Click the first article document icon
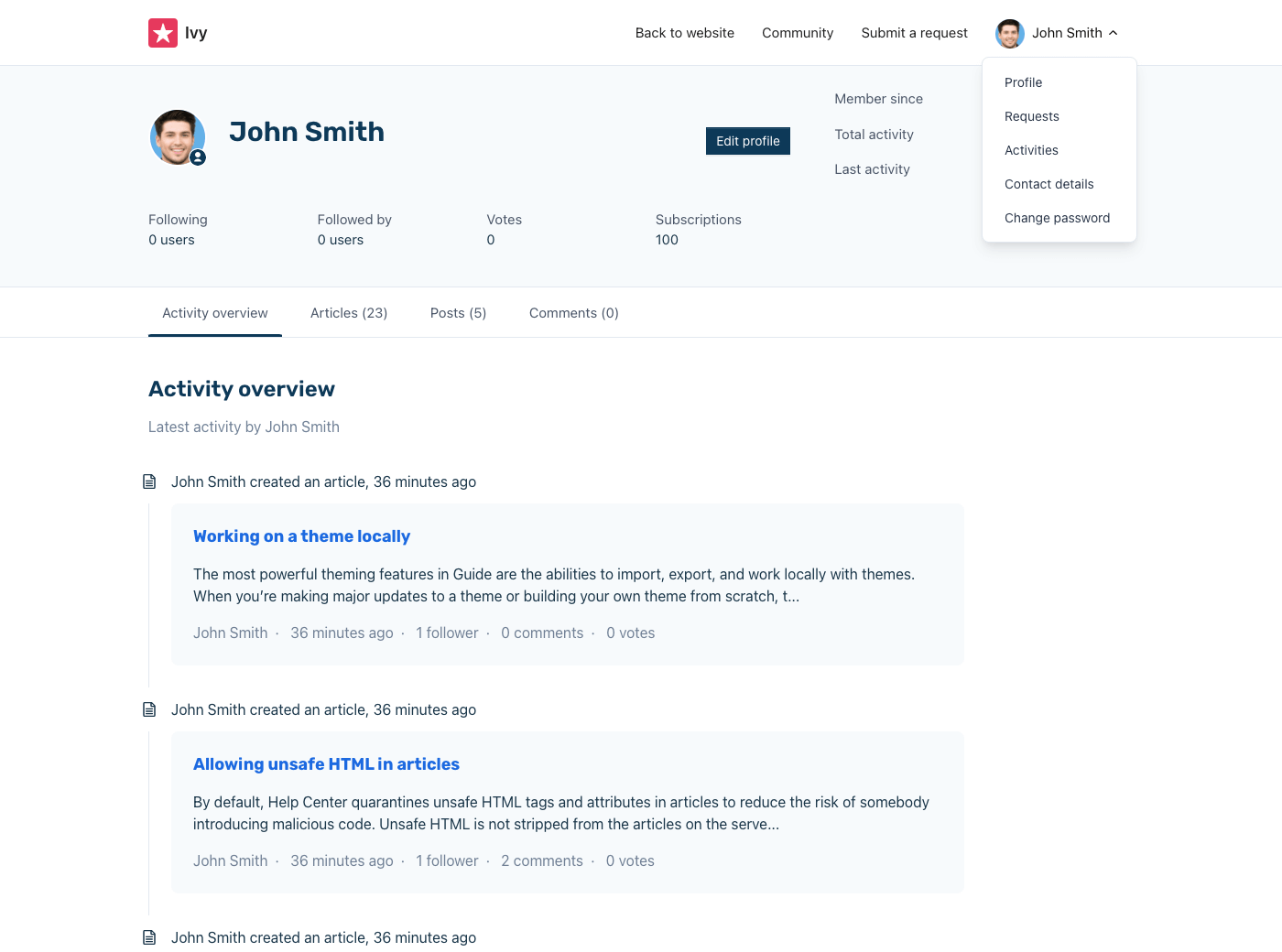The height and width of the screenshot is (952, 1282). pyautogui.click(x=149, y=481)
